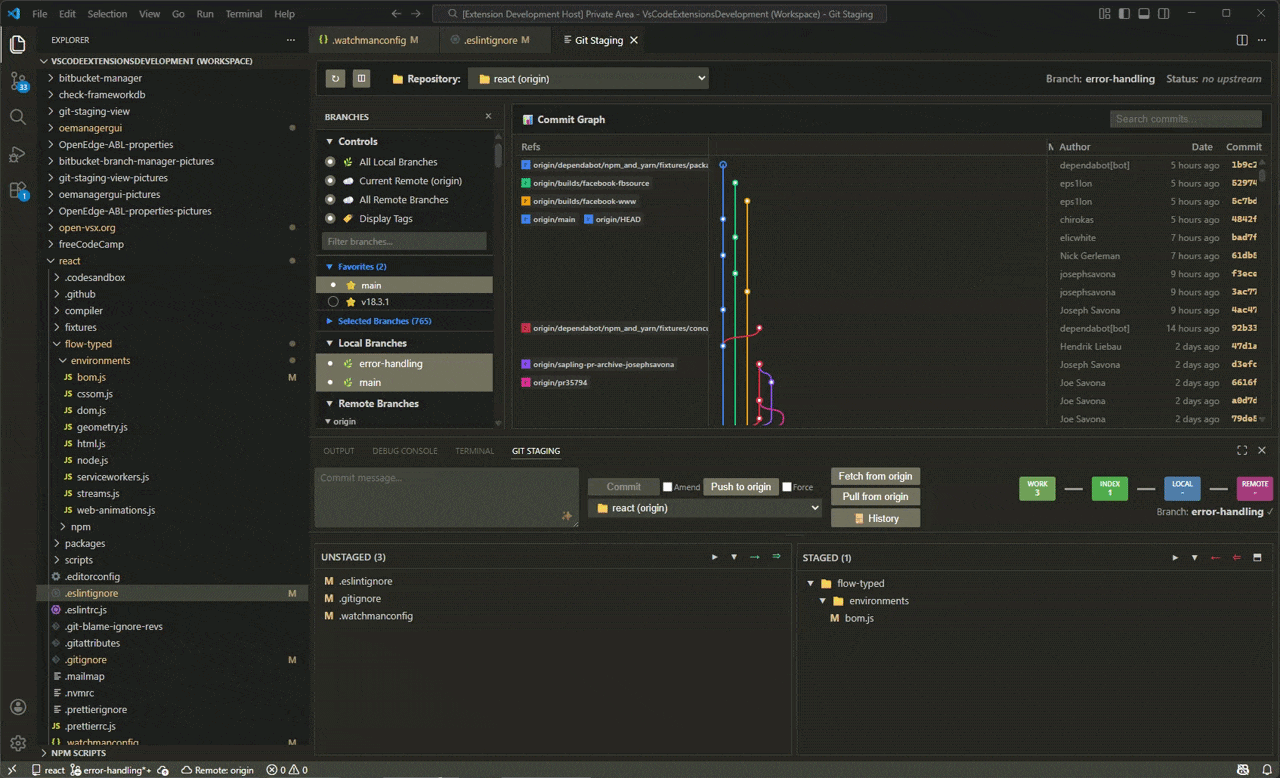
Task: Select the v18.3.1 favorite radio
Action: (333, 302)
